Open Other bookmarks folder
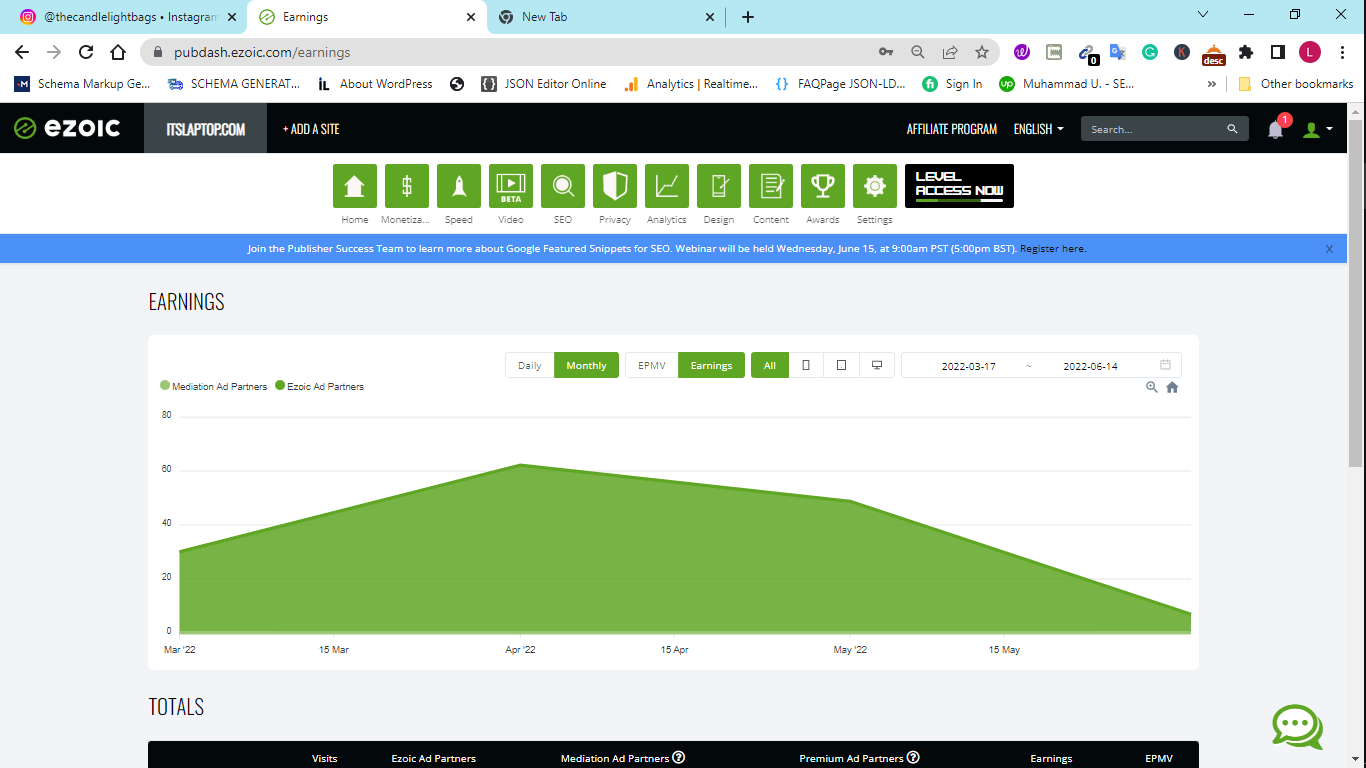This screenshot has height=768, width=1366. pos(1296,84)
